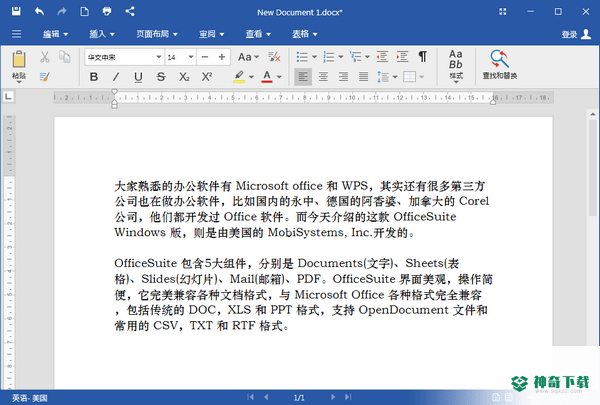This screenshot has height=405, width=600.
Task: Open the 页面布局 menu
Action: coord(157,34)
